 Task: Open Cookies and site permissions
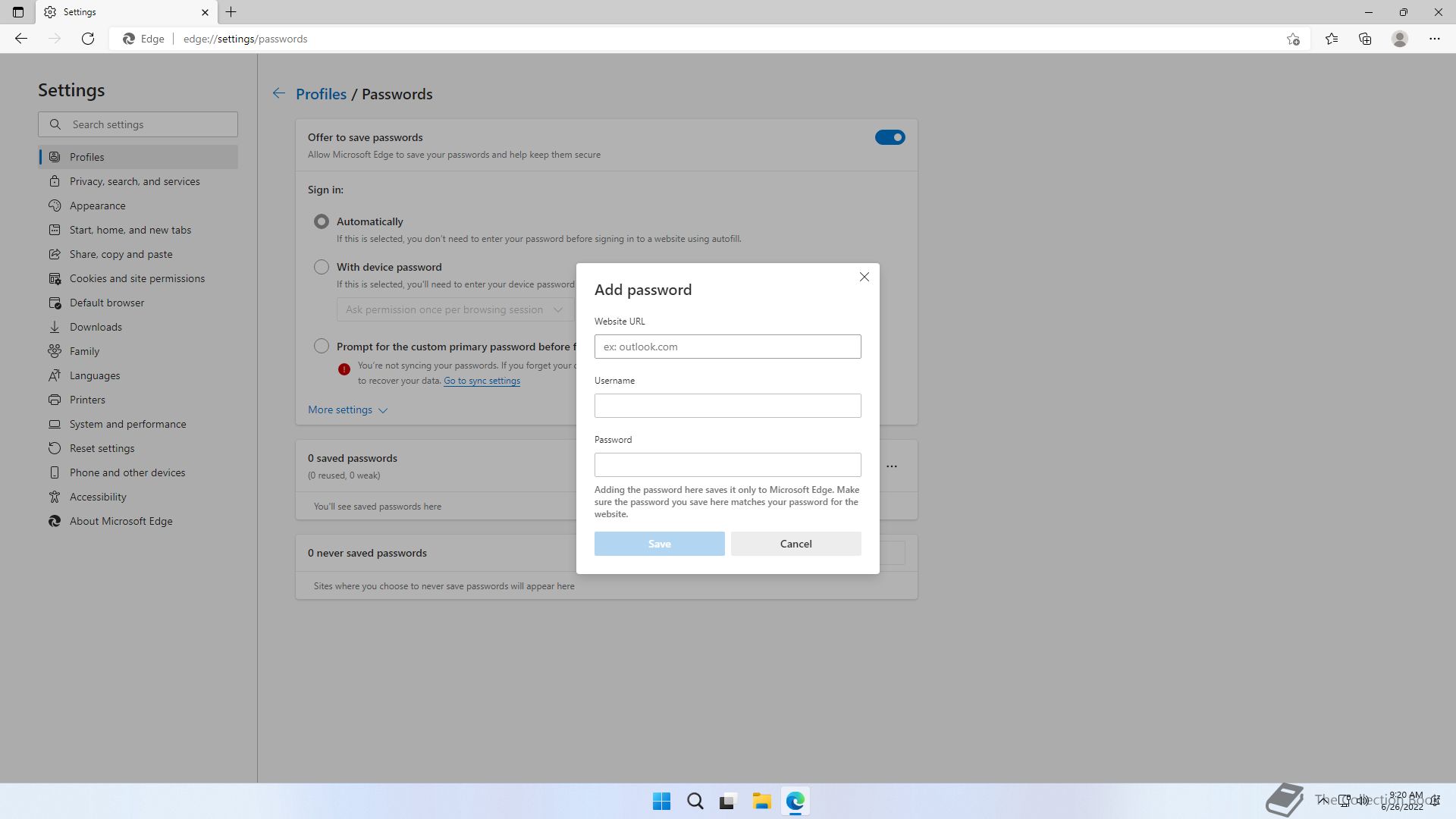click(x=138, y=278)
